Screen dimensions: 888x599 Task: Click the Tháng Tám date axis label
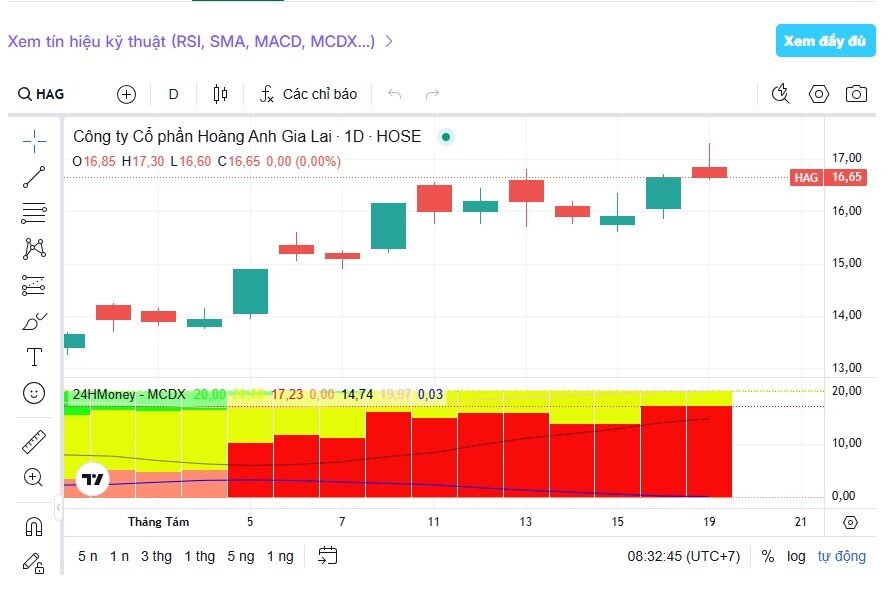(x=159, y=522)
